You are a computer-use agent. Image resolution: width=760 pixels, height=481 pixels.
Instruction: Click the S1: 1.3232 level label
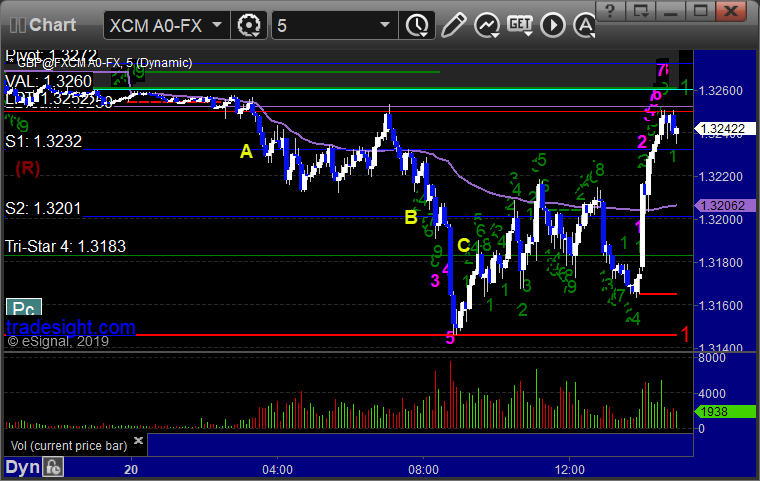pyautogui.click(x=44, y=142)
